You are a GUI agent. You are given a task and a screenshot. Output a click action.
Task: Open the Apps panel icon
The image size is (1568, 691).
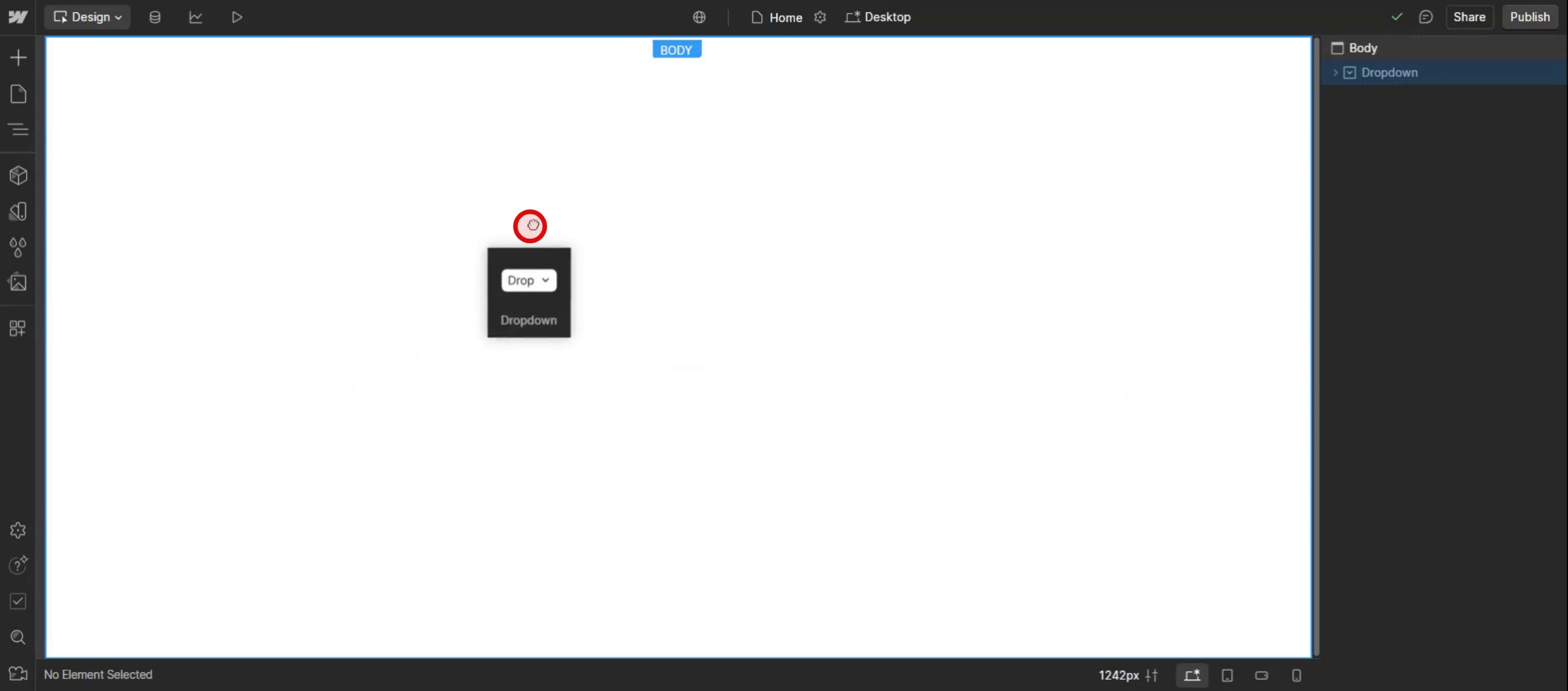(18, 329)
